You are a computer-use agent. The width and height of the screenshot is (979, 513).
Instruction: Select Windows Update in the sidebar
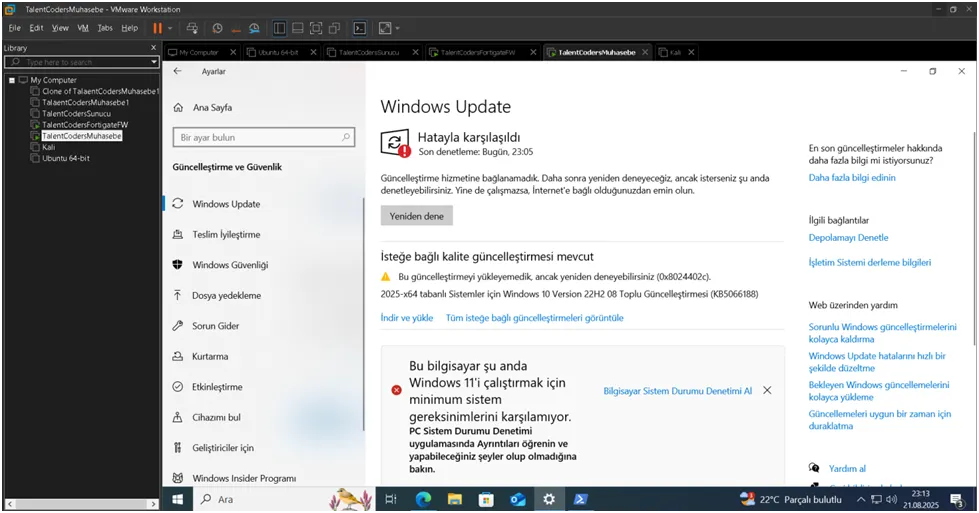click(226, 204)
